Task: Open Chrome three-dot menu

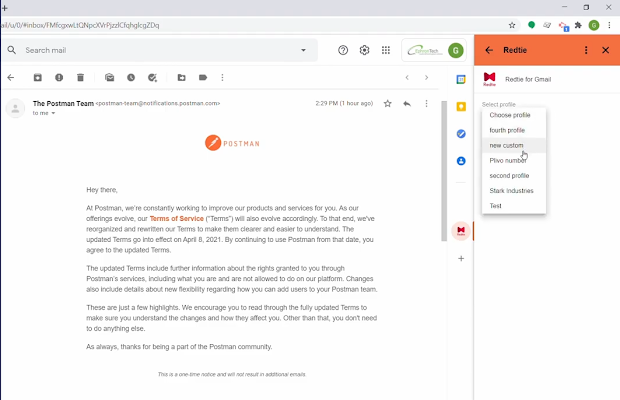Action: (609, 25)
